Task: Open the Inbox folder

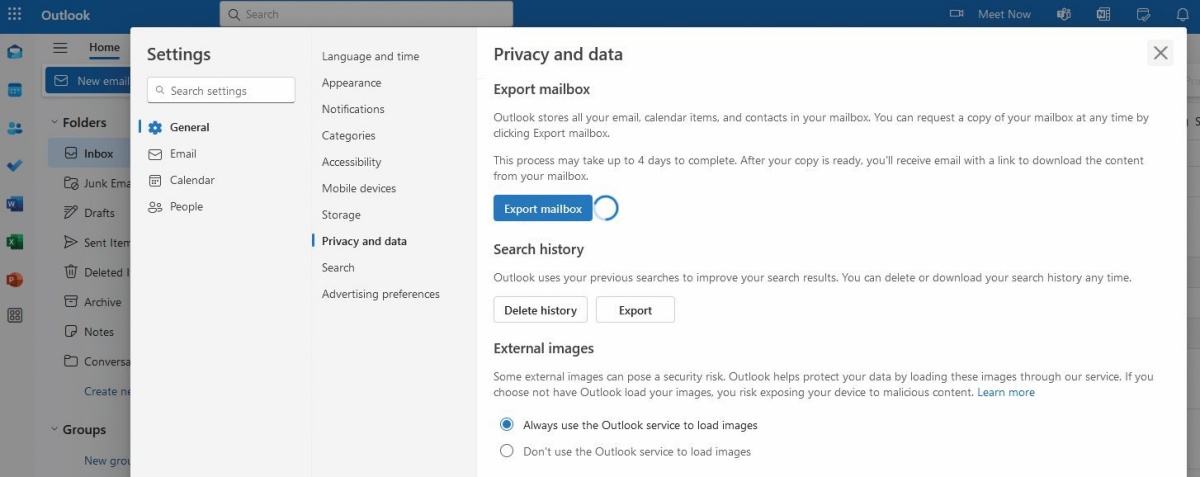Action: 89,154
